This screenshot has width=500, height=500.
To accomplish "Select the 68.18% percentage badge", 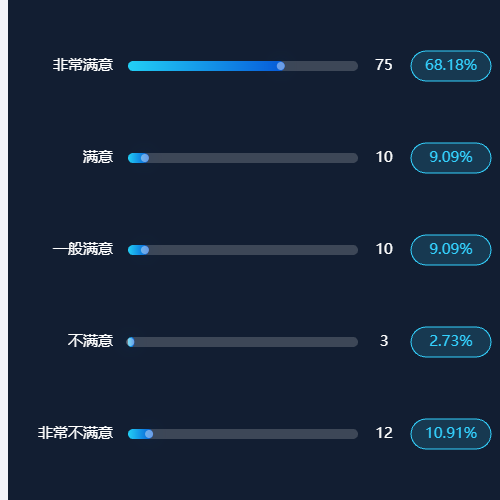I will (451, 66).
